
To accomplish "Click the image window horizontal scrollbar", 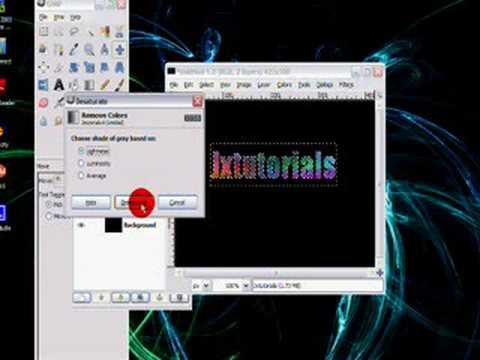I will (276, 273).
